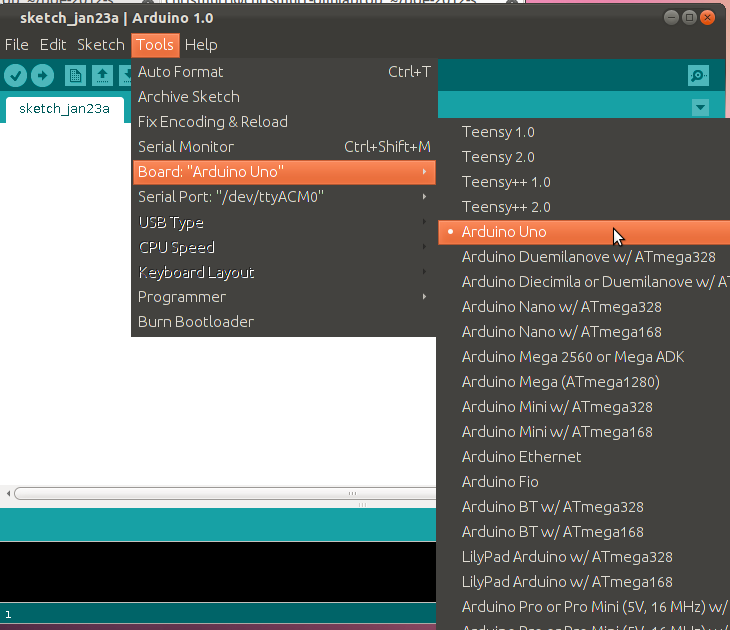The image size is (730, 630).
Task: Open the Help menu
Action: (201, 45)
